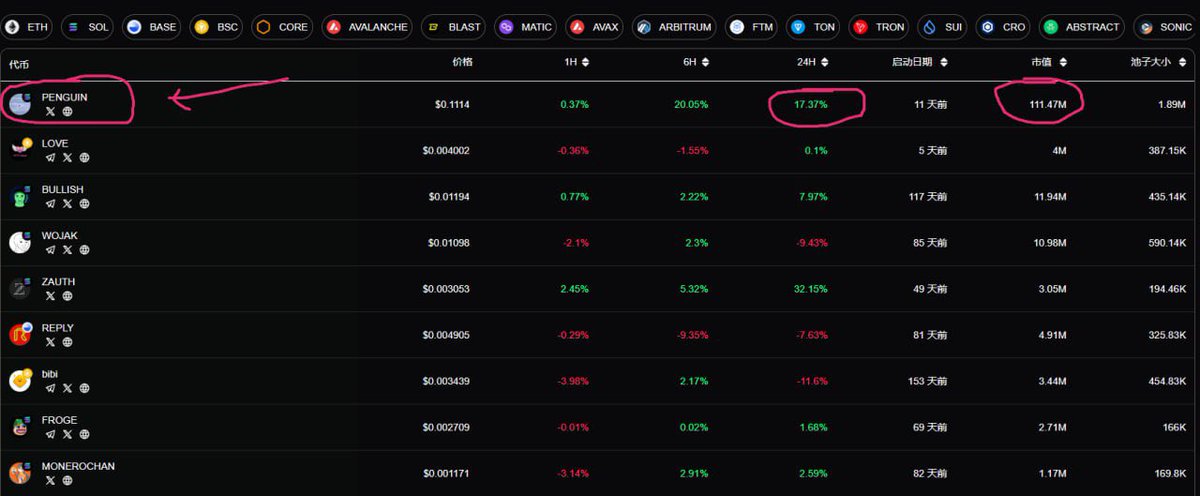Open FROGE's X (Twitter) icon
Image resolution: width=1200 pixels, height=496 pixels.
coord(68,434)
